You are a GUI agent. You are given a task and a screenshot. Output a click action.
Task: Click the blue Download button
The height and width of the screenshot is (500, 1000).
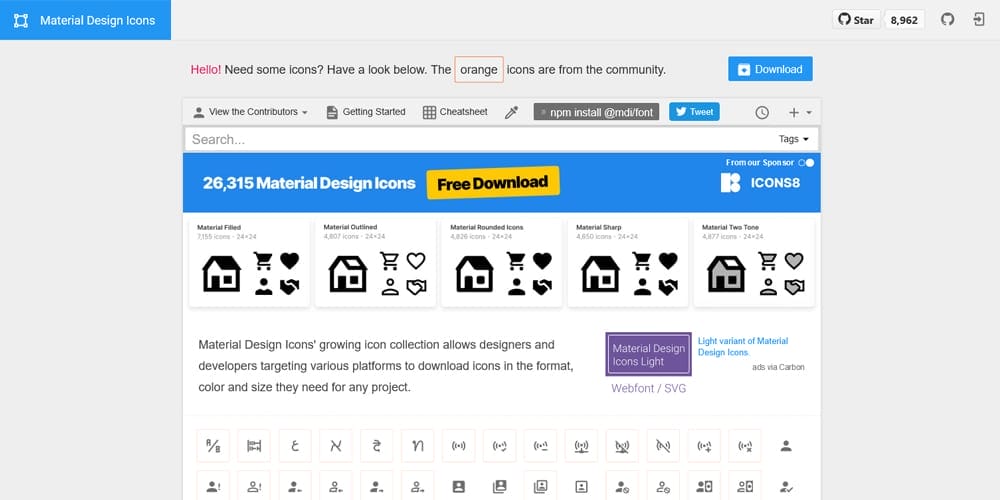770,69
